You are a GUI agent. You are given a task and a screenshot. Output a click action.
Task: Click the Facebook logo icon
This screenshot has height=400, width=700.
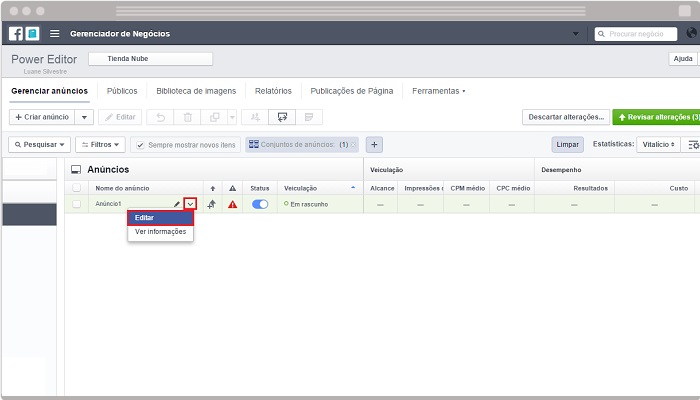tap(16, 34)
